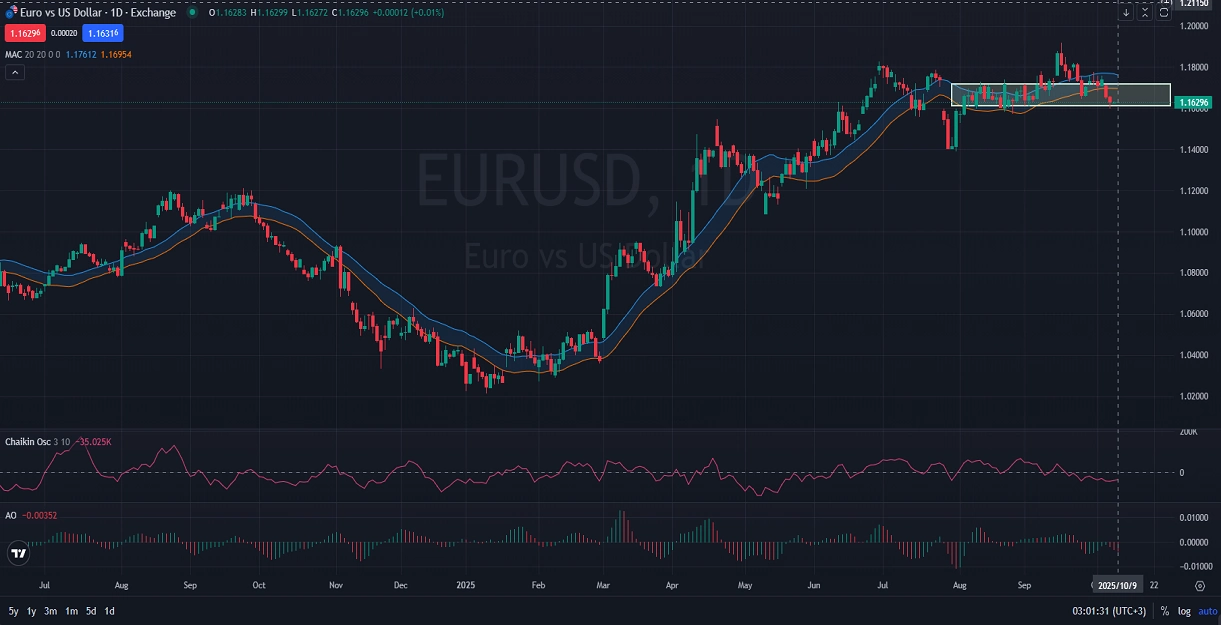This screenshot has height=625, width=1221.
Task: Select the 3m time range
Action: click(x=51, y=610)
